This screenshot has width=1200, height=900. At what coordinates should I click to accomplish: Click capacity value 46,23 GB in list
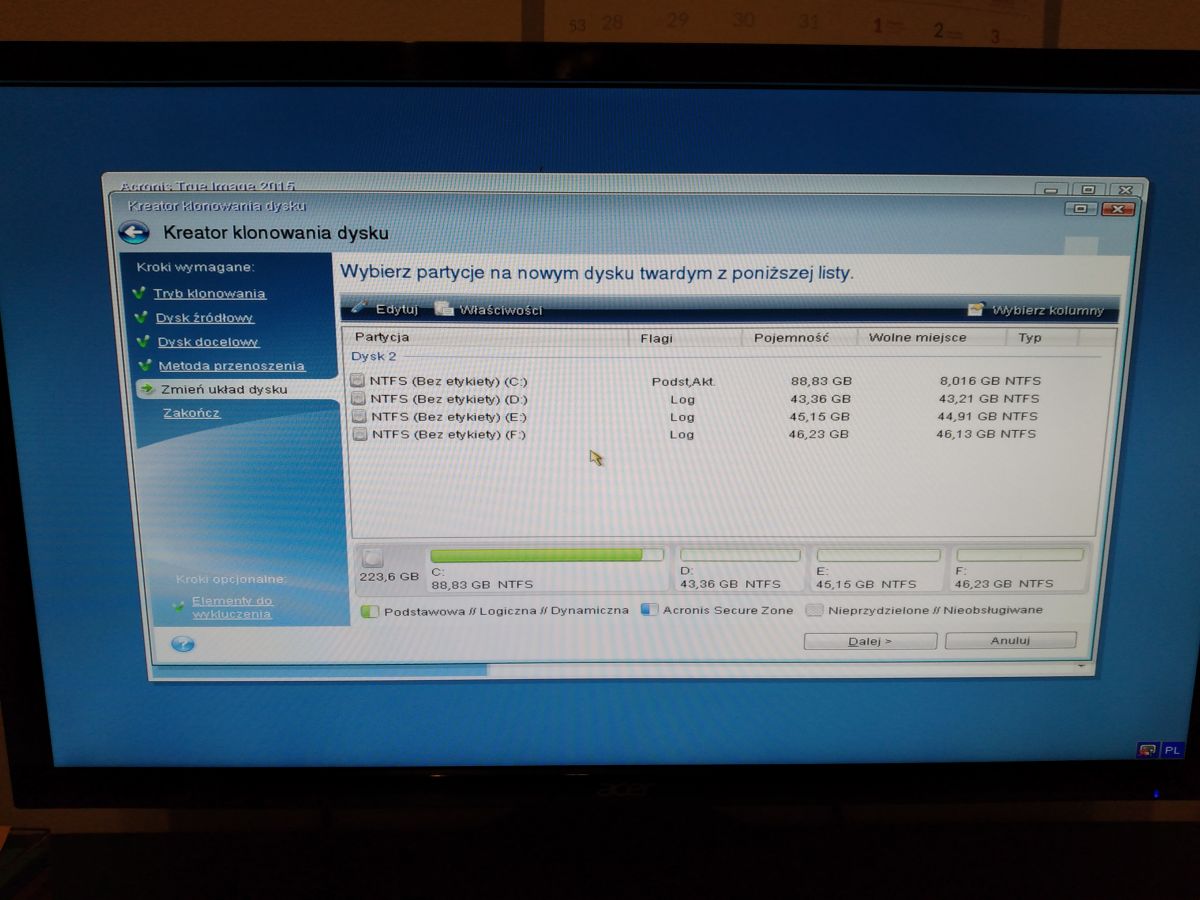[x=819, y=434]
